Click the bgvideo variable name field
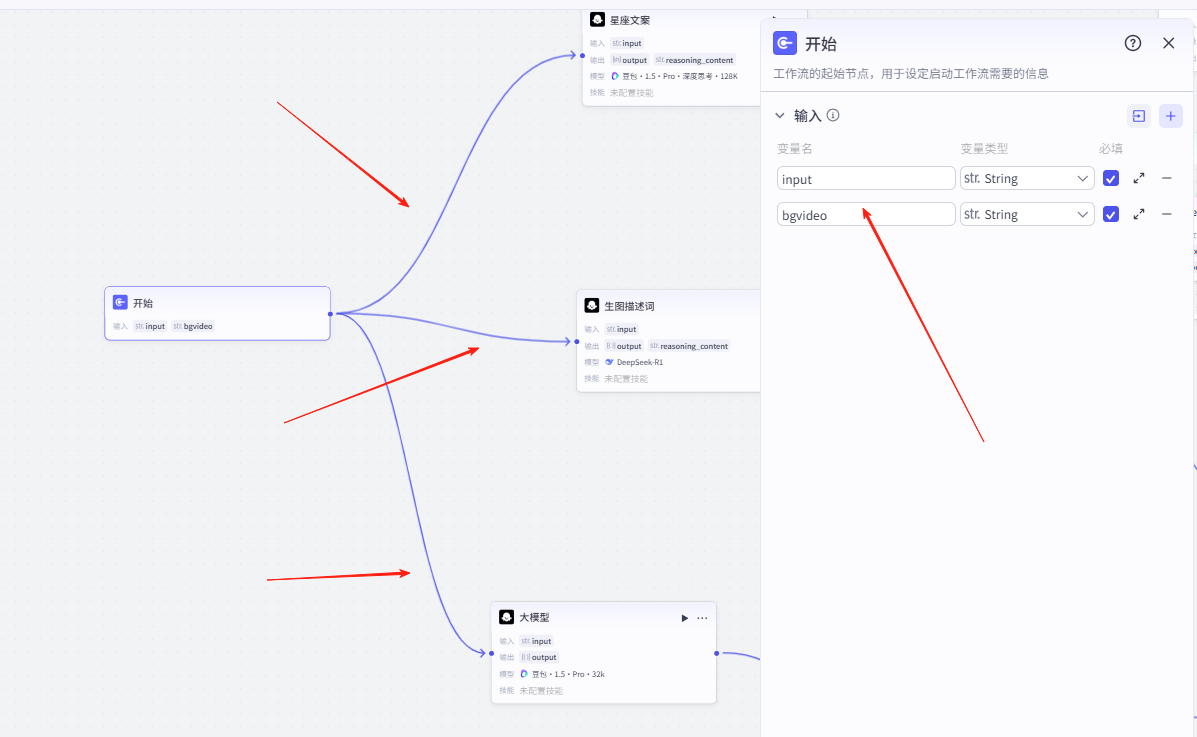 point(866,214)
